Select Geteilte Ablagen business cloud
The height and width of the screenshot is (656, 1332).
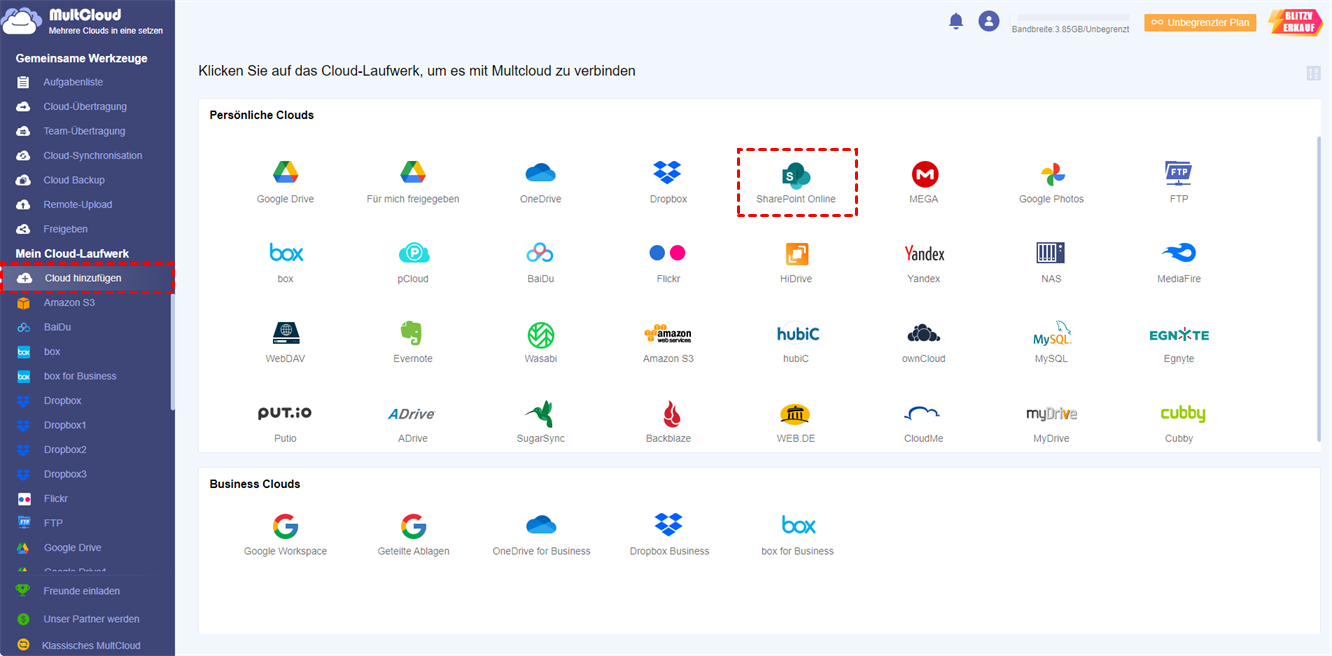(x=413, y=535)
